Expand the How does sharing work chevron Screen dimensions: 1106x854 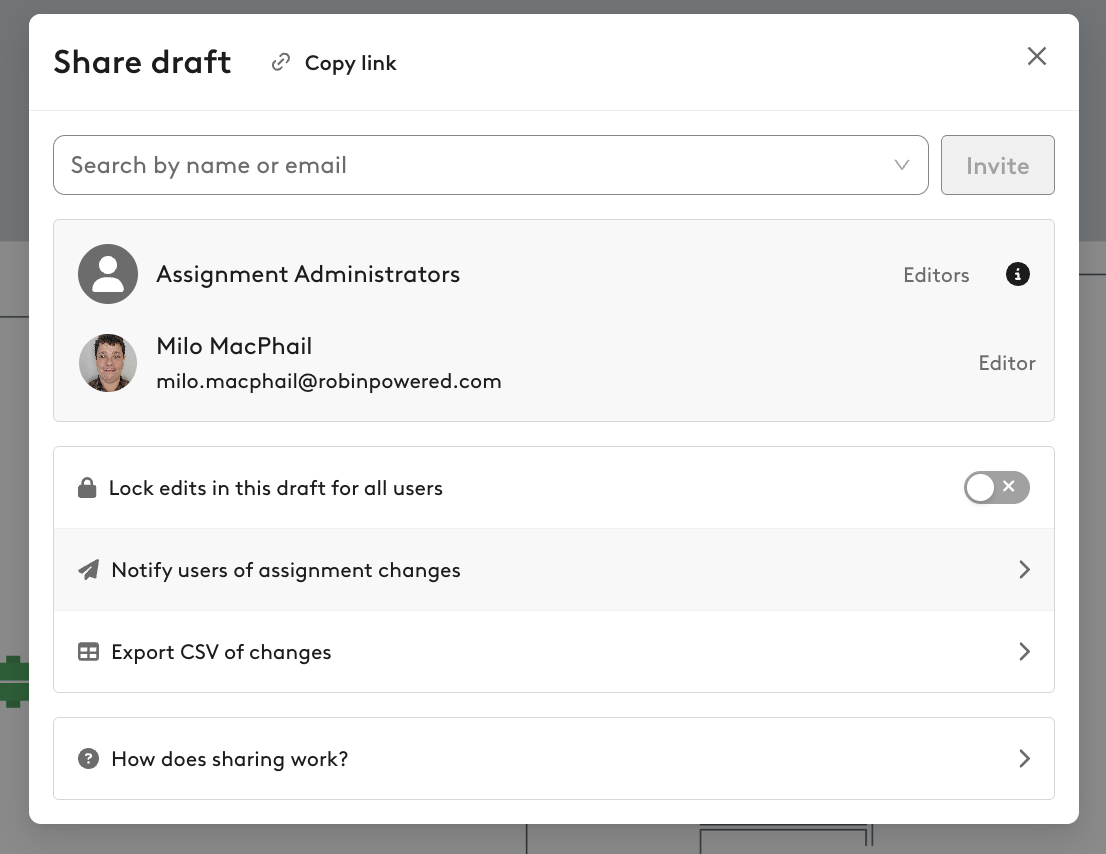(1024, 759)
